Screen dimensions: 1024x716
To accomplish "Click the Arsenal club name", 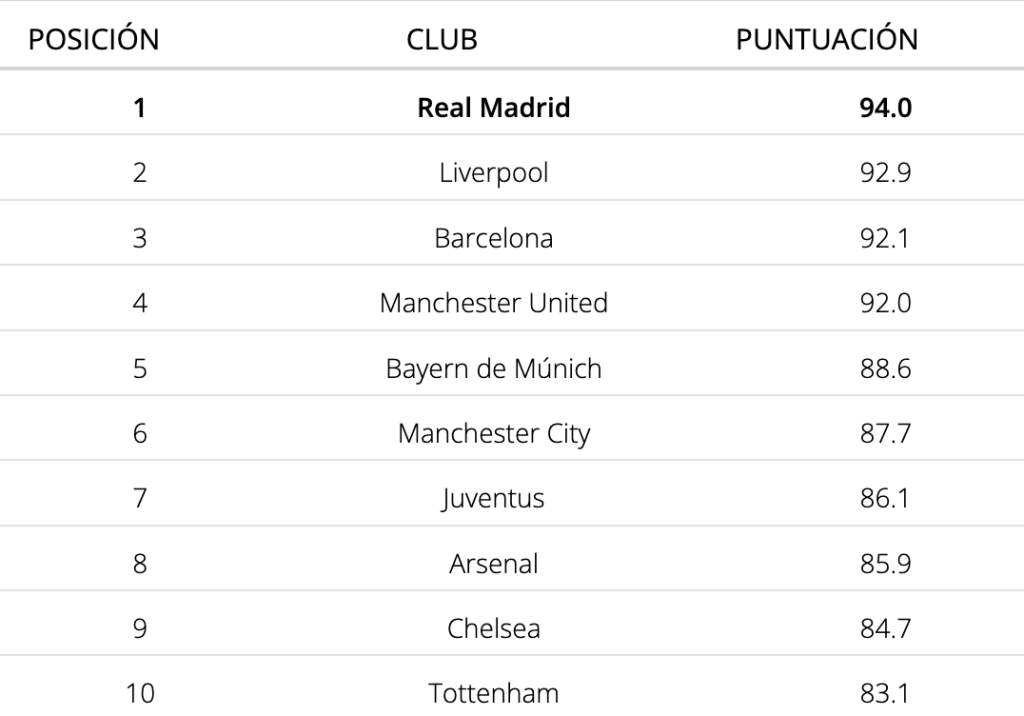I will [x=494, y=564].
